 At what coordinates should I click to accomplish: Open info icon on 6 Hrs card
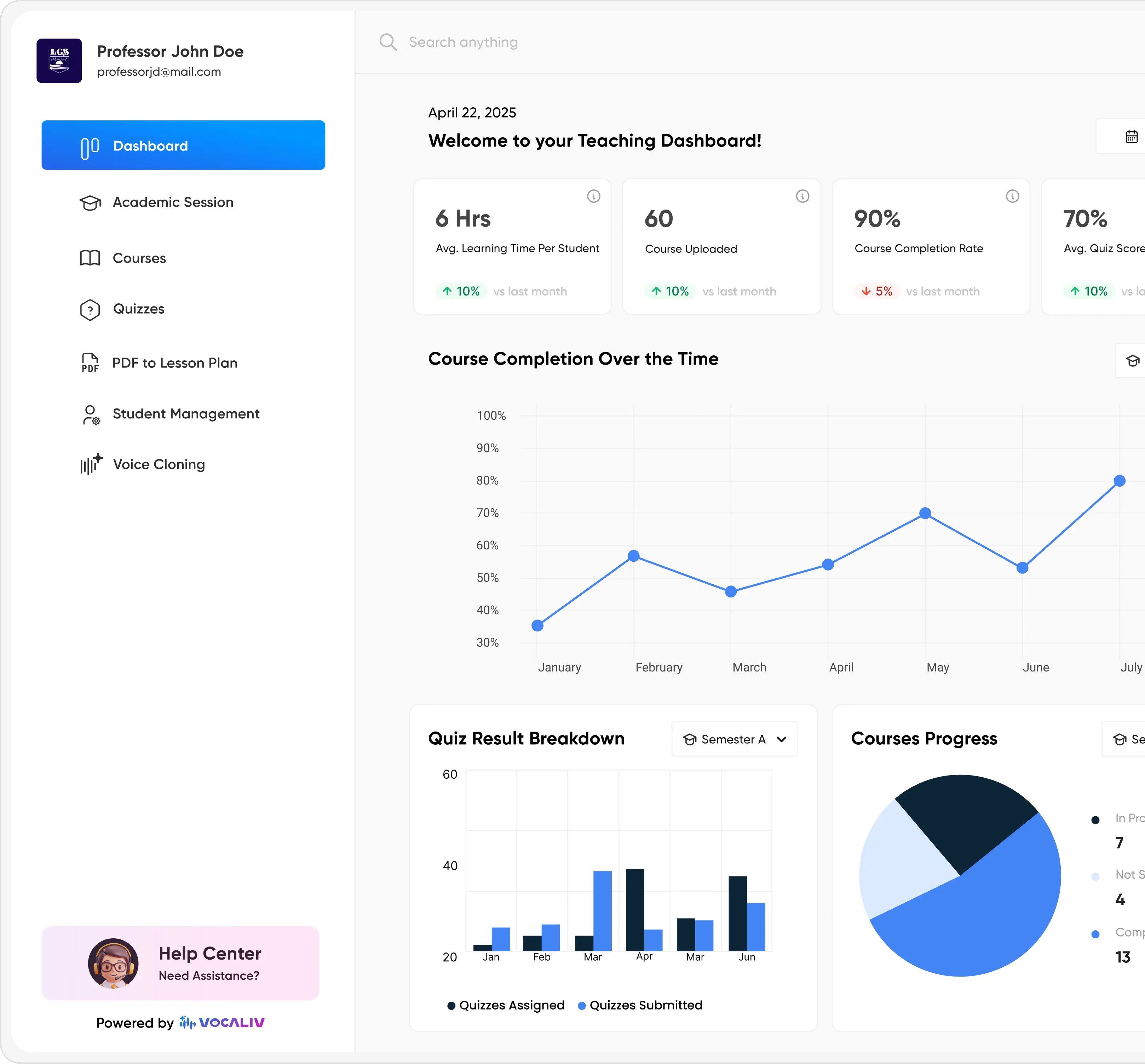point(593,196)
